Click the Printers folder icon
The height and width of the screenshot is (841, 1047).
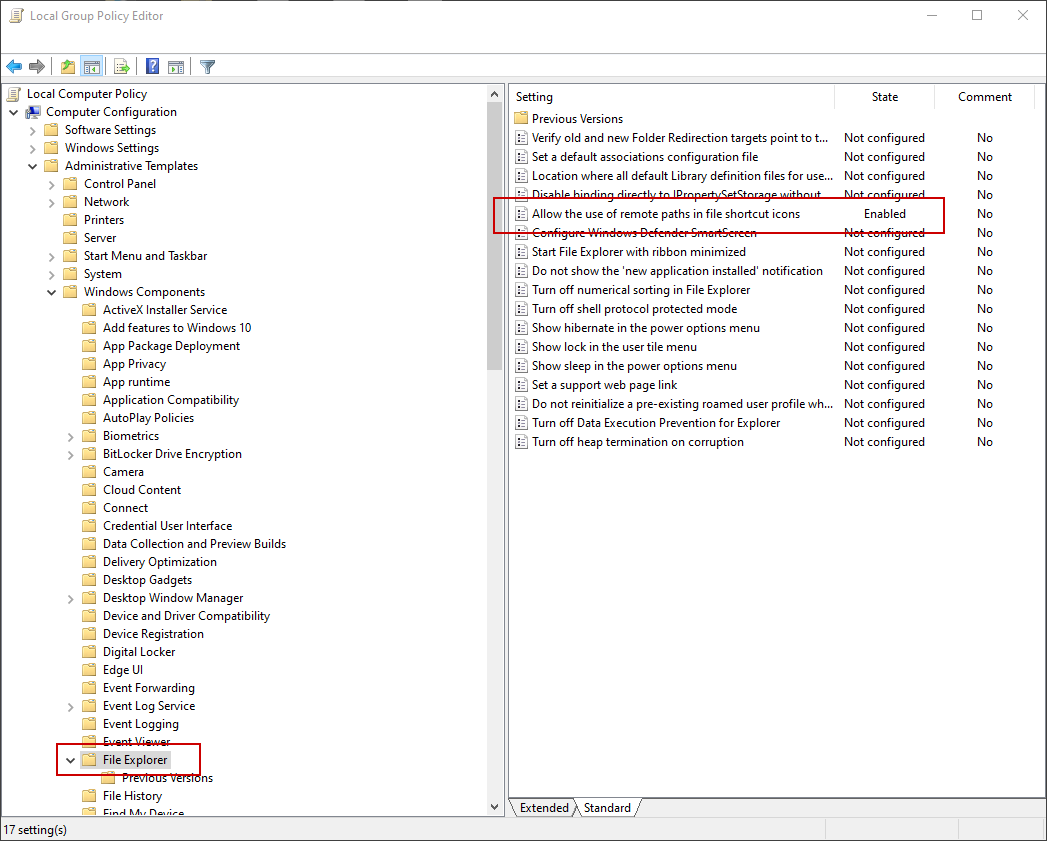point(70,220)
